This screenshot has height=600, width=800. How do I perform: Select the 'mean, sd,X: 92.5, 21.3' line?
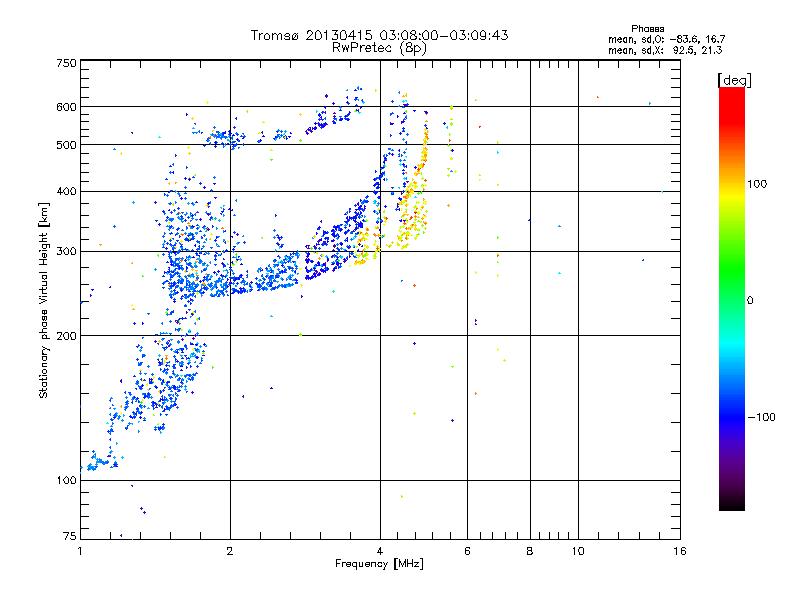665,50
